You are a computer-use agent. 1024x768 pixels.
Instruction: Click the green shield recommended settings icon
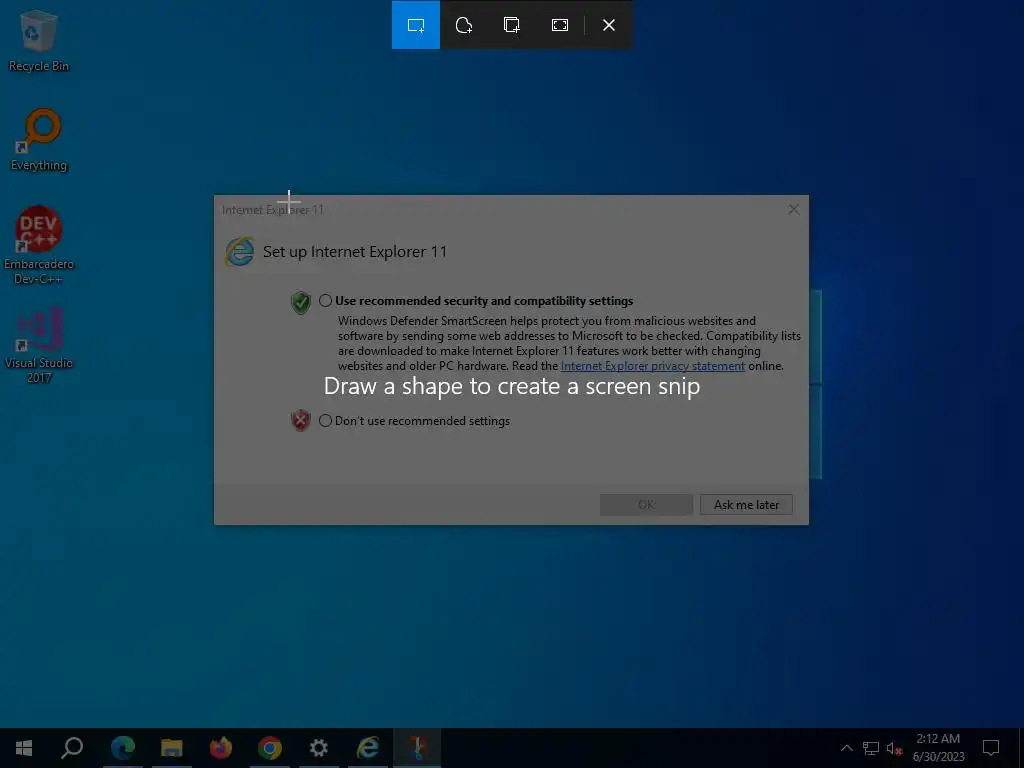pyautogui.click(x=300, y=302)
